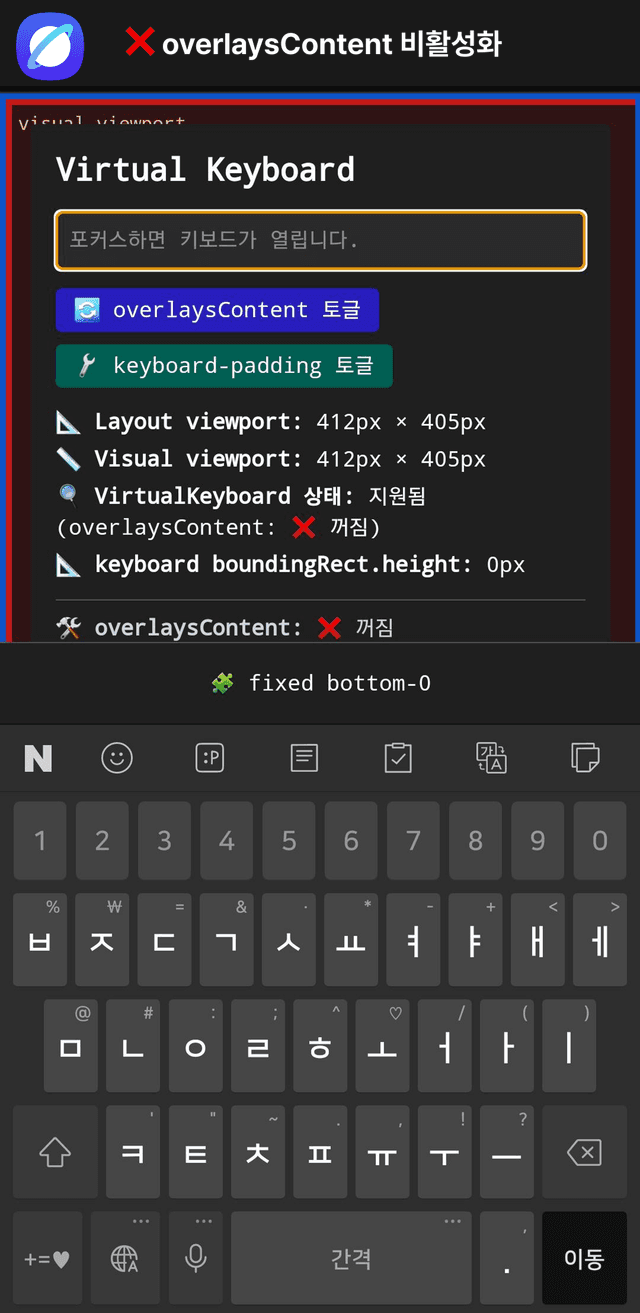Open Naver N icon in keyboard toolbar

[x=38, y=759]
